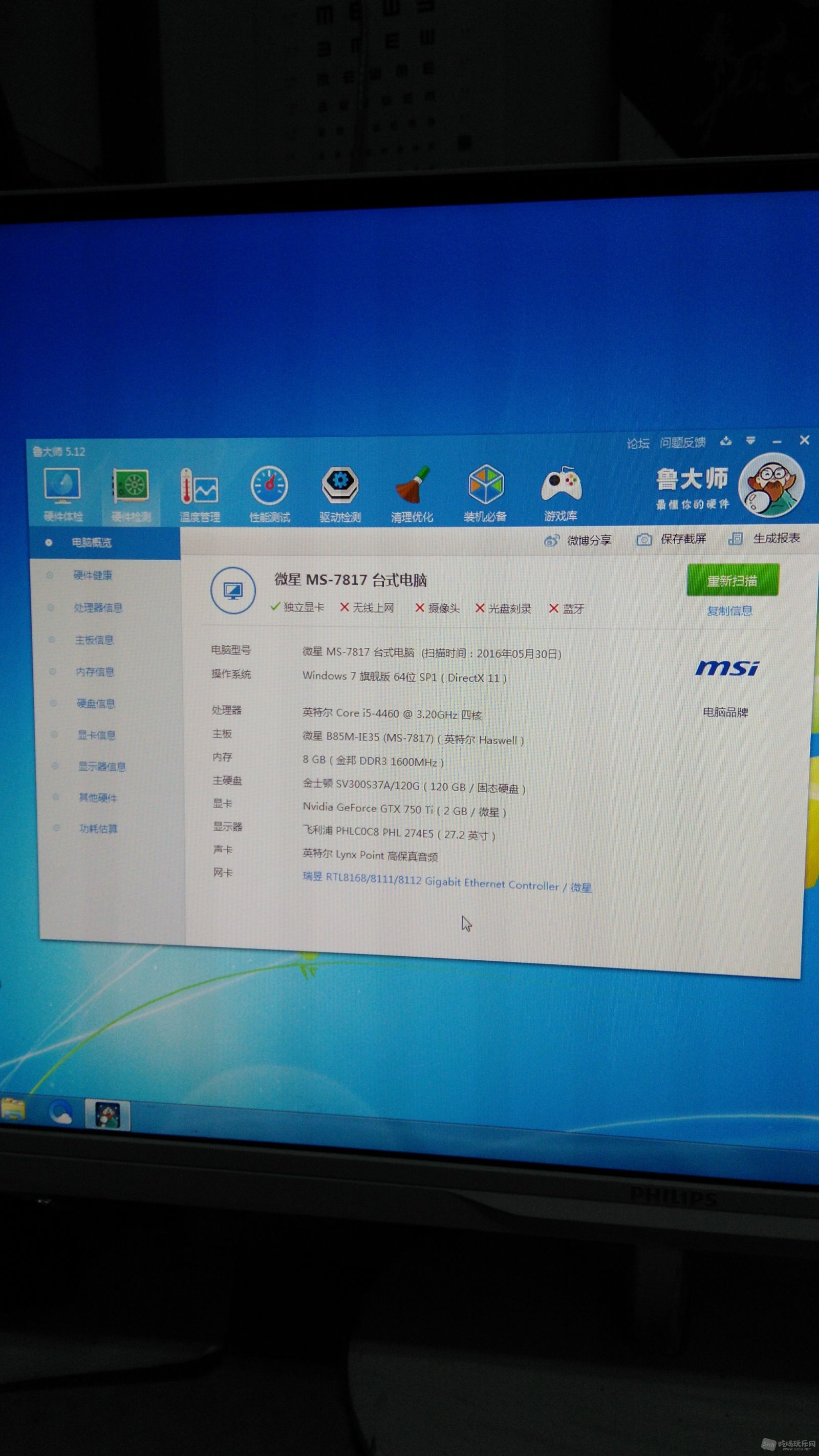Click 微博分享 Weibo share icon

[551, 541]
